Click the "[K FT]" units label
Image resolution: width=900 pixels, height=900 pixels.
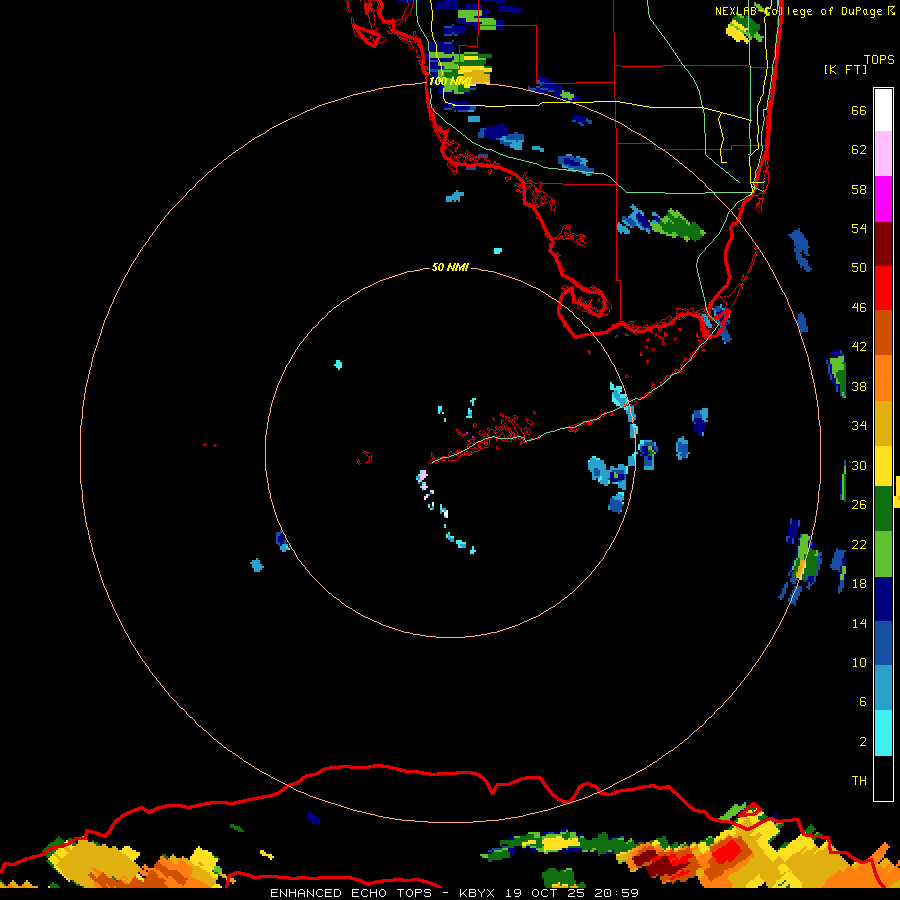click(845, 70)
